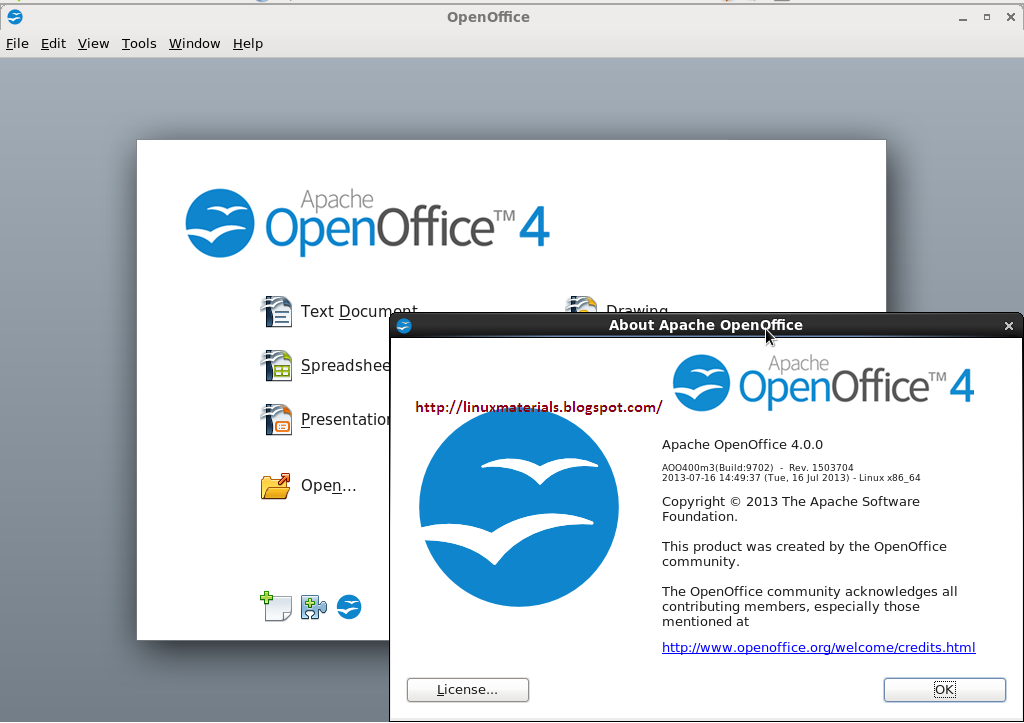Open the Help menu
Screen dimensions: 1024x723
pos(248,44)
